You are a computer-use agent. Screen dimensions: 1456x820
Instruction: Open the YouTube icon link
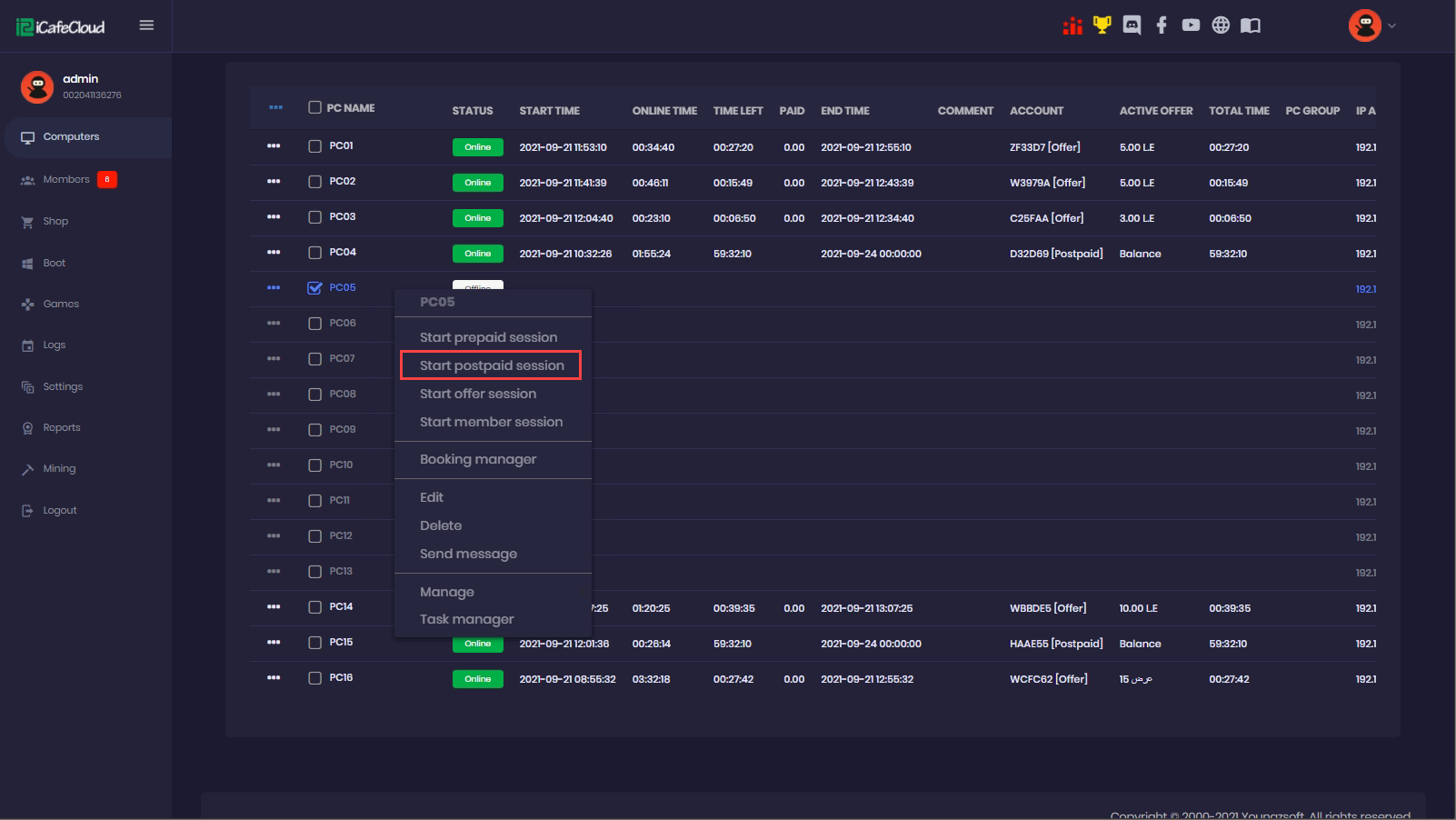click(x=1191, y=25)
